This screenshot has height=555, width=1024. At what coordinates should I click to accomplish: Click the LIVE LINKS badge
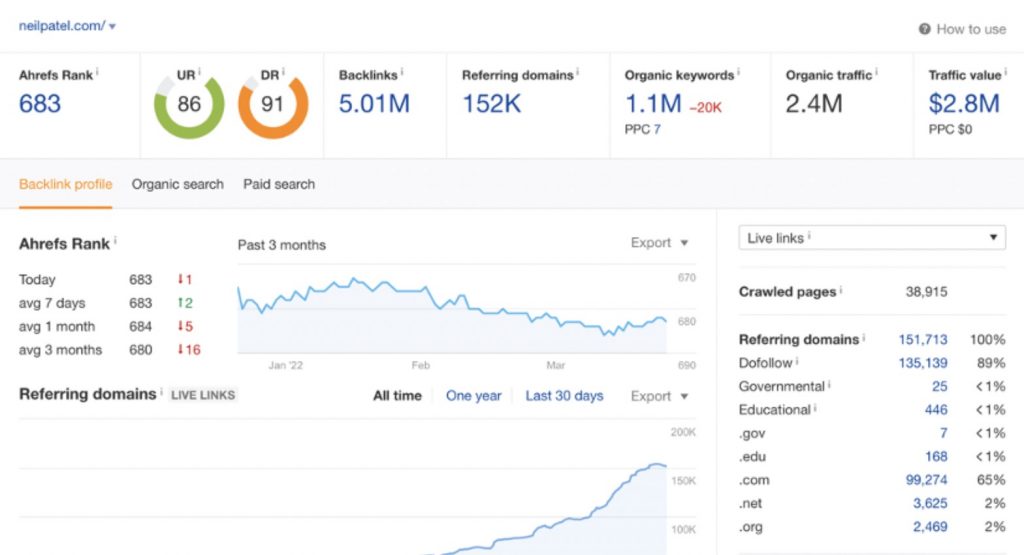[203, 395]
